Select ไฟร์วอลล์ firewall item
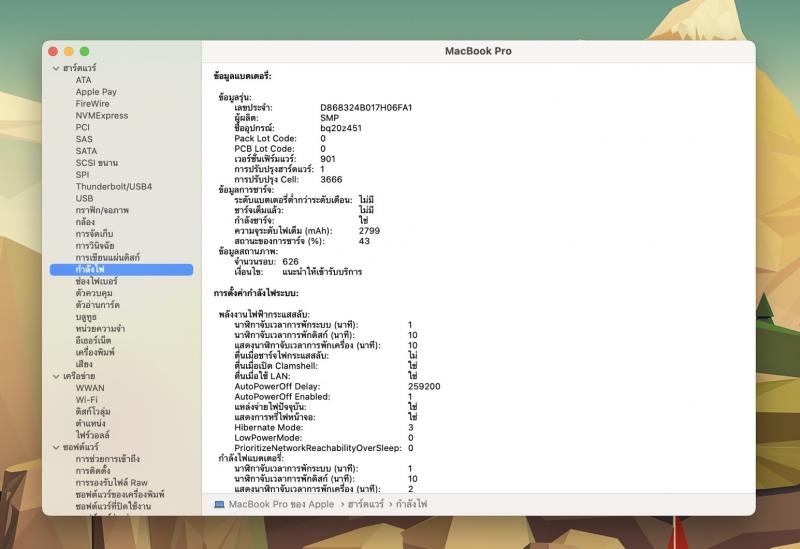Image resolution: width=800 pixels, height=549 pixels. (92, 435)
